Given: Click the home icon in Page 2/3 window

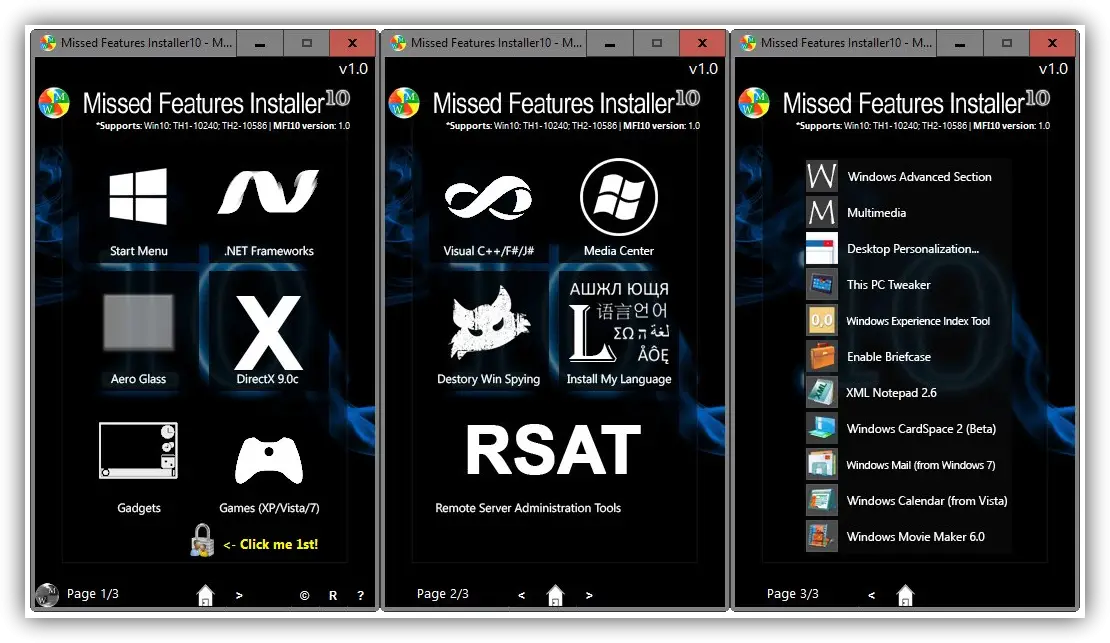Looking at the screenshot, I should (556, 595).
